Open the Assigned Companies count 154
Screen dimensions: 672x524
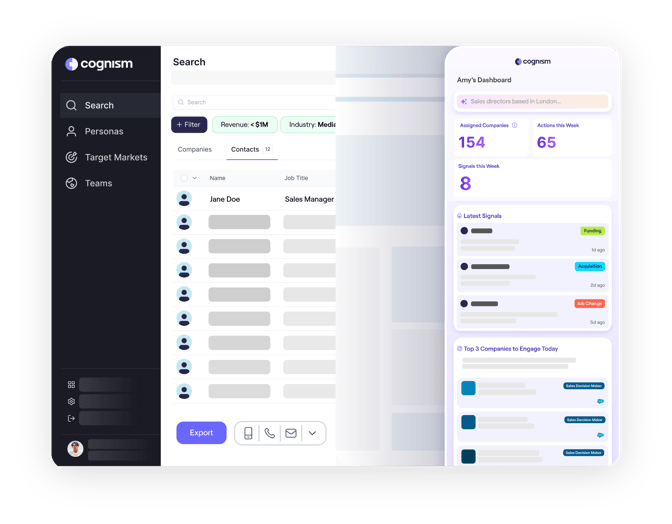[x=471, y=142]
